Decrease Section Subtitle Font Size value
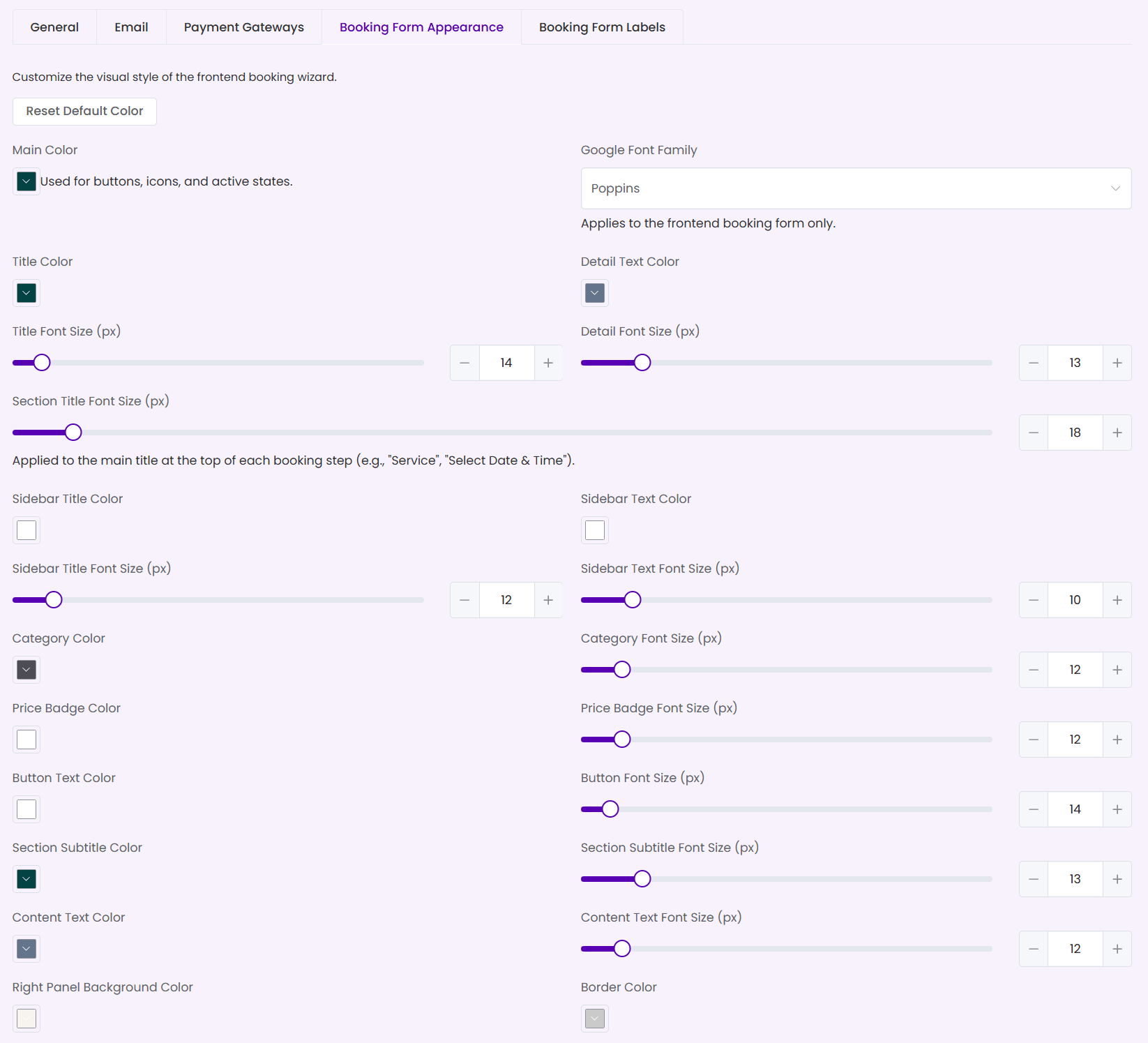 [1034, 879]
